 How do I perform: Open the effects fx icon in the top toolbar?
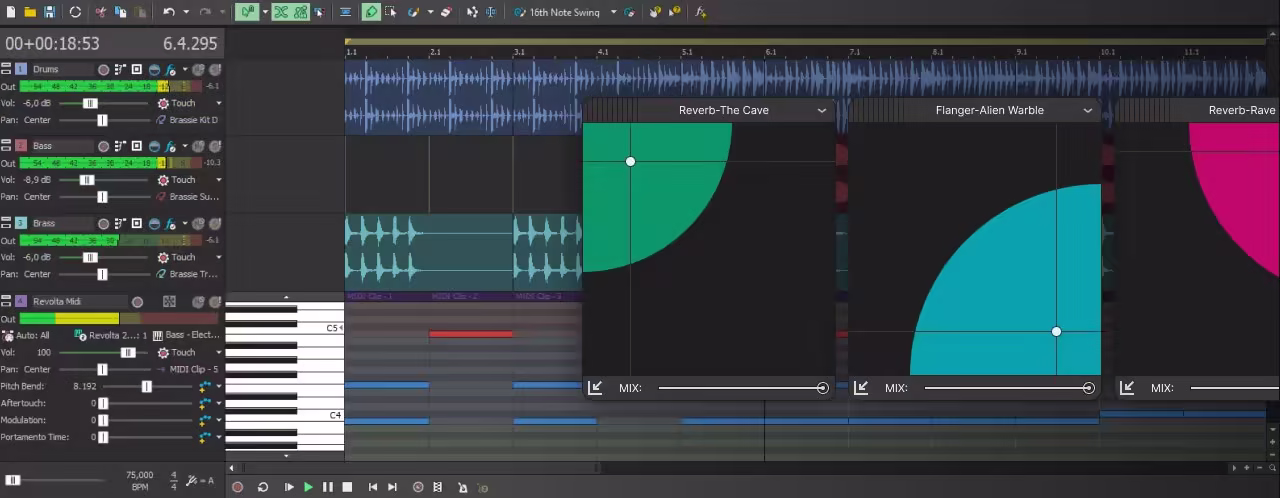[x=700, y=12]
